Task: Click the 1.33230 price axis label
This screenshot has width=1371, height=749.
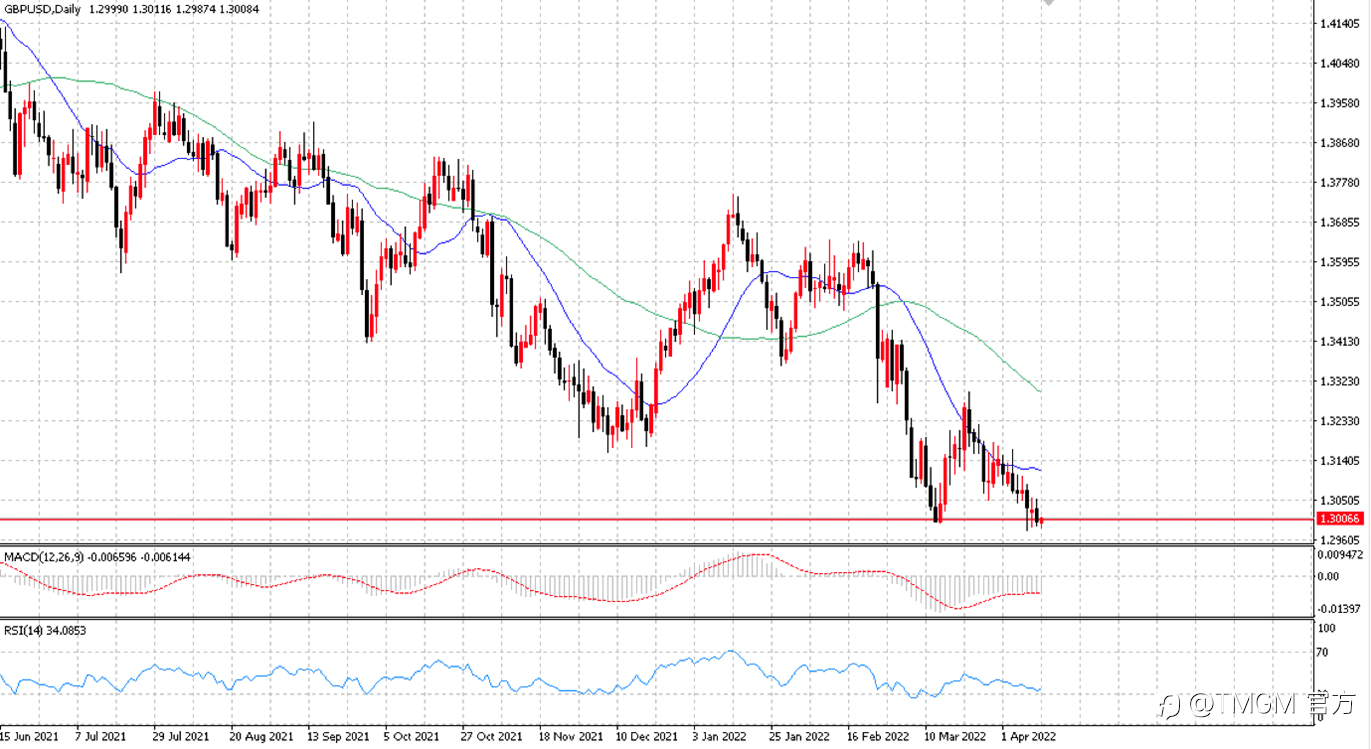Action: coord(1340,381)
